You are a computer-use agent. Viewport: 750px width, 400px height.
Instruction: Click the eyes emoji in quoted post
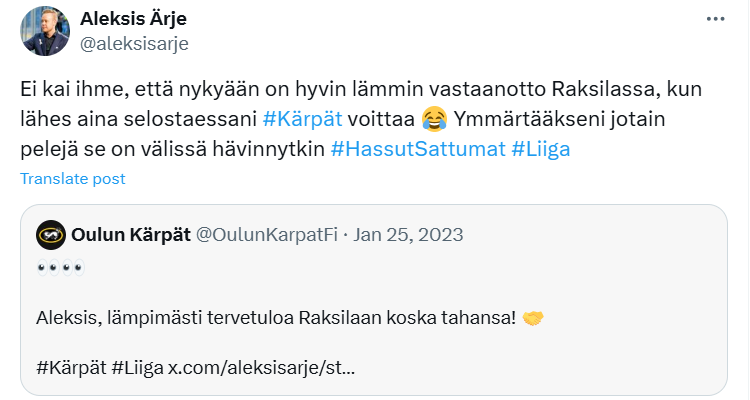click(61, 270)
